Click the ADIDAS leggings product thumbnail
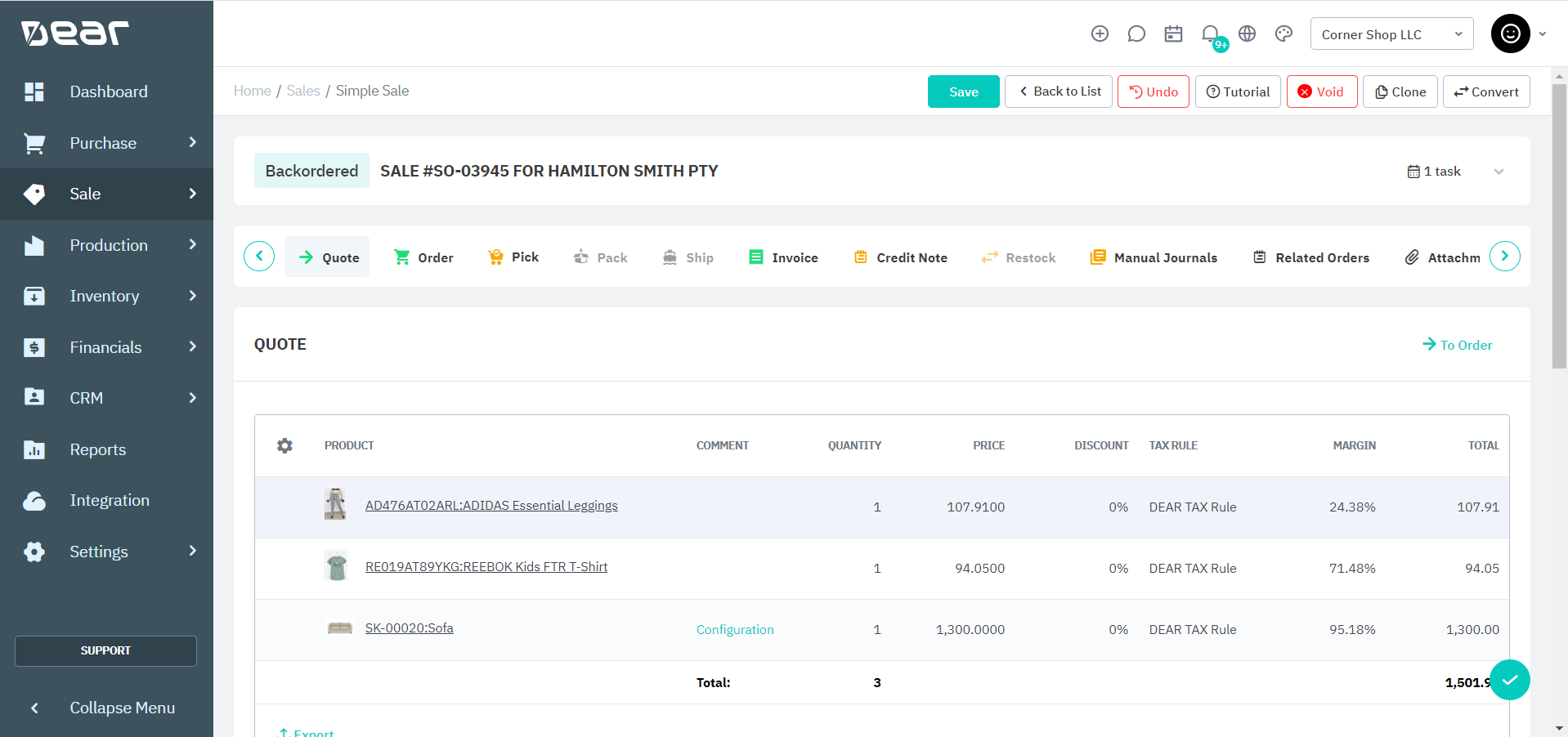 click(x=335, y=504)
